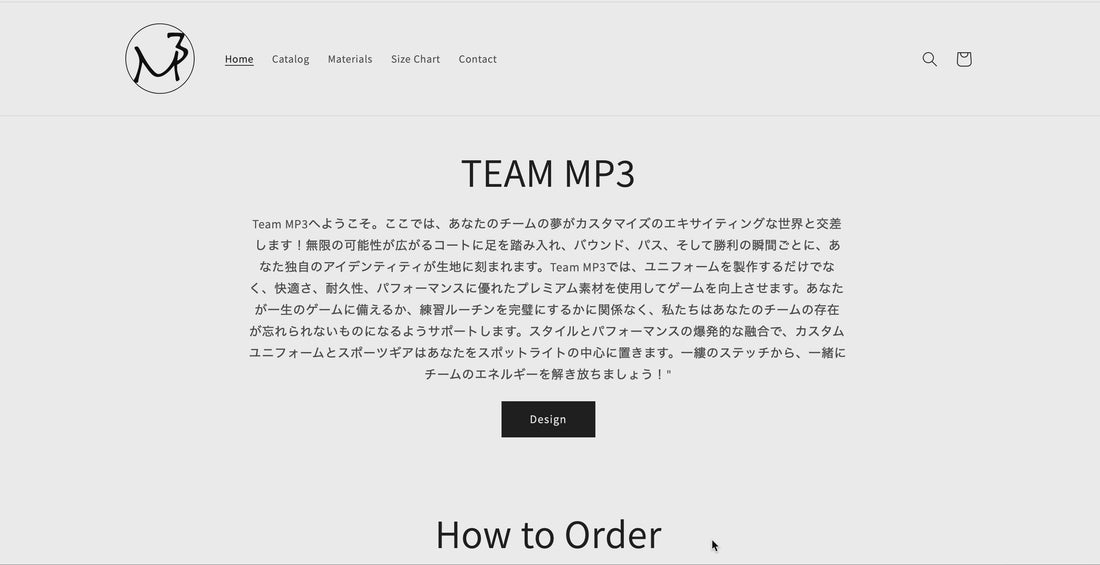Image resolution: width=1100 pixels, height=565 pixels.
Task: Click the line starting 'が忘れられないもの'
Action: (x=548, y=331)
